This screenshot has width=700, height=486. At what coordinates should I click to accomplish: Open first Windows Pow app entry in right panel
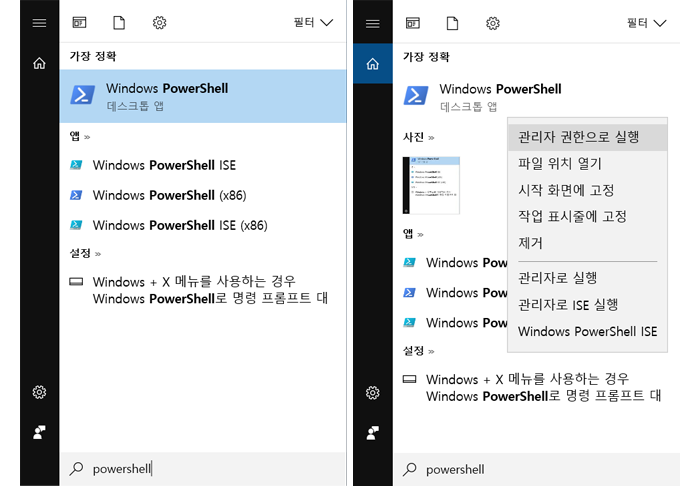point(451,263)
